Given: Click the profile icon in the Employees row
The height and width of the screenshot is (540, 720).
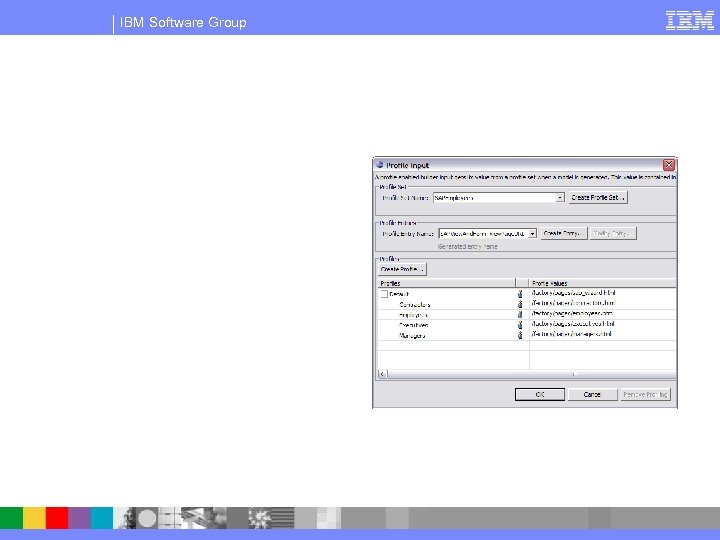Looking at the screenshot, I should pyautogui.click(x=520, y=315).
